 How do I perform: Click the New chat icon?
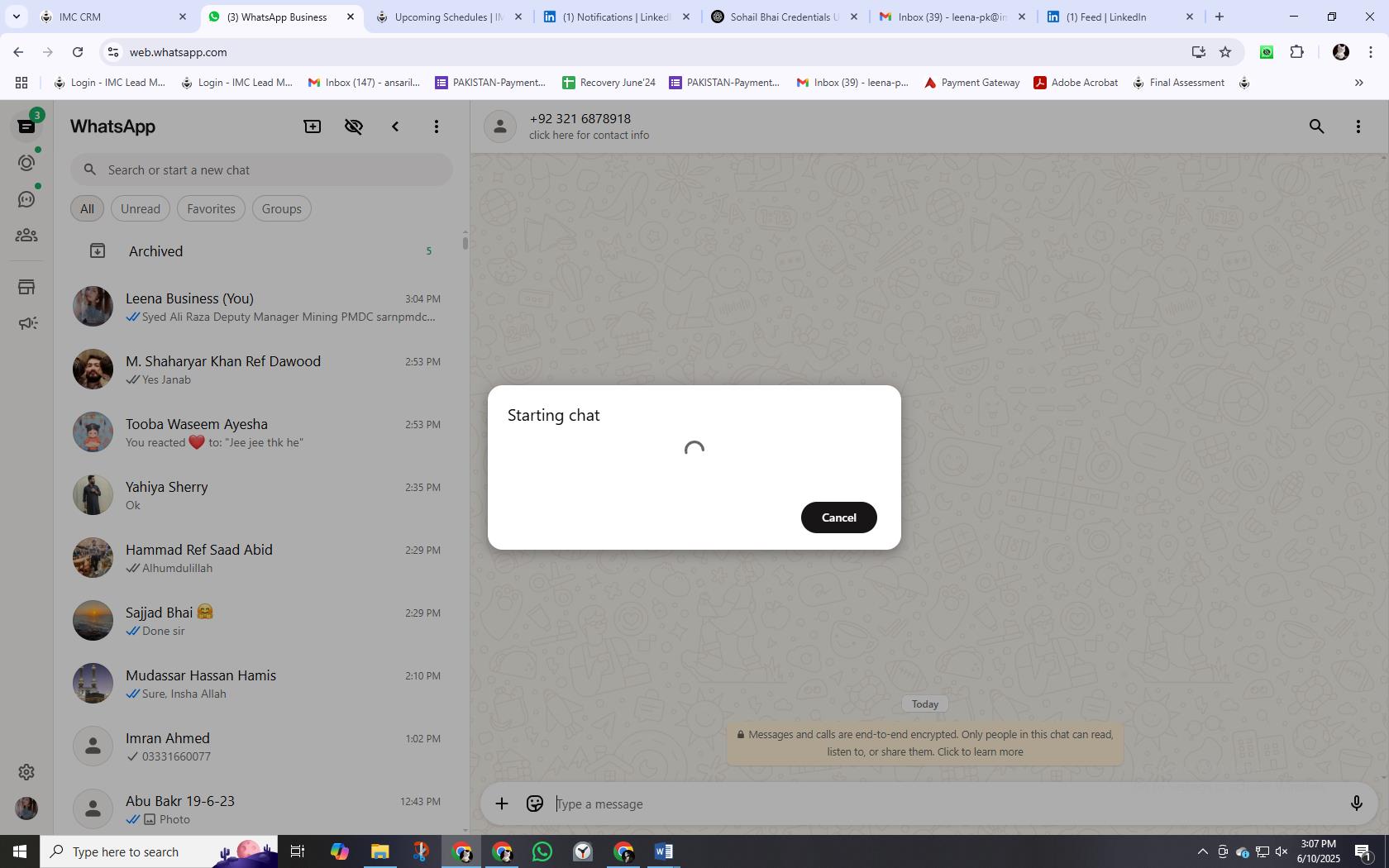[313, 126]
